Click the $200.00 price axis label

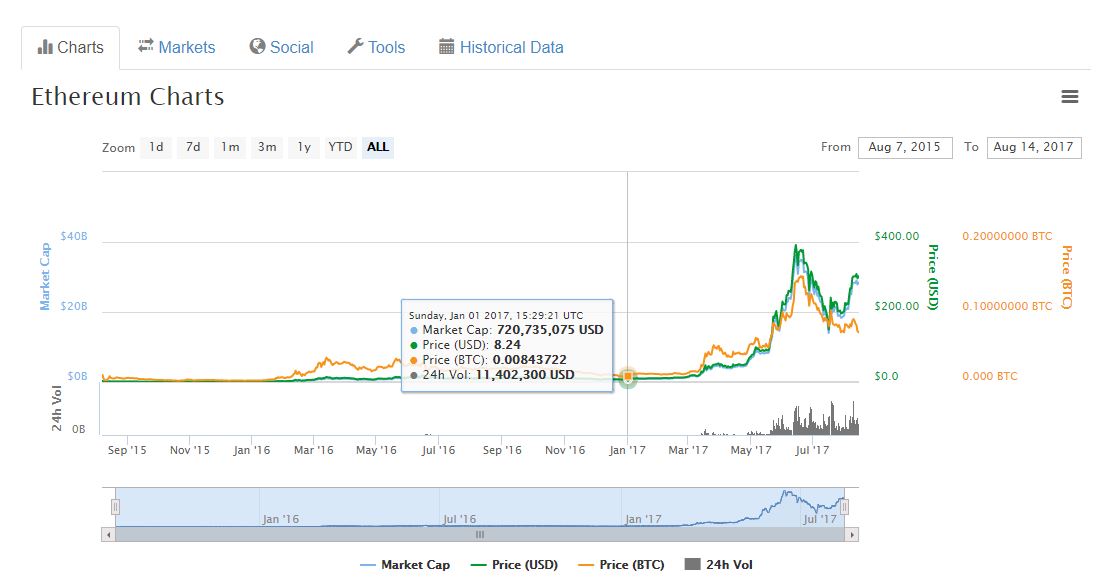tap(897, 306)
